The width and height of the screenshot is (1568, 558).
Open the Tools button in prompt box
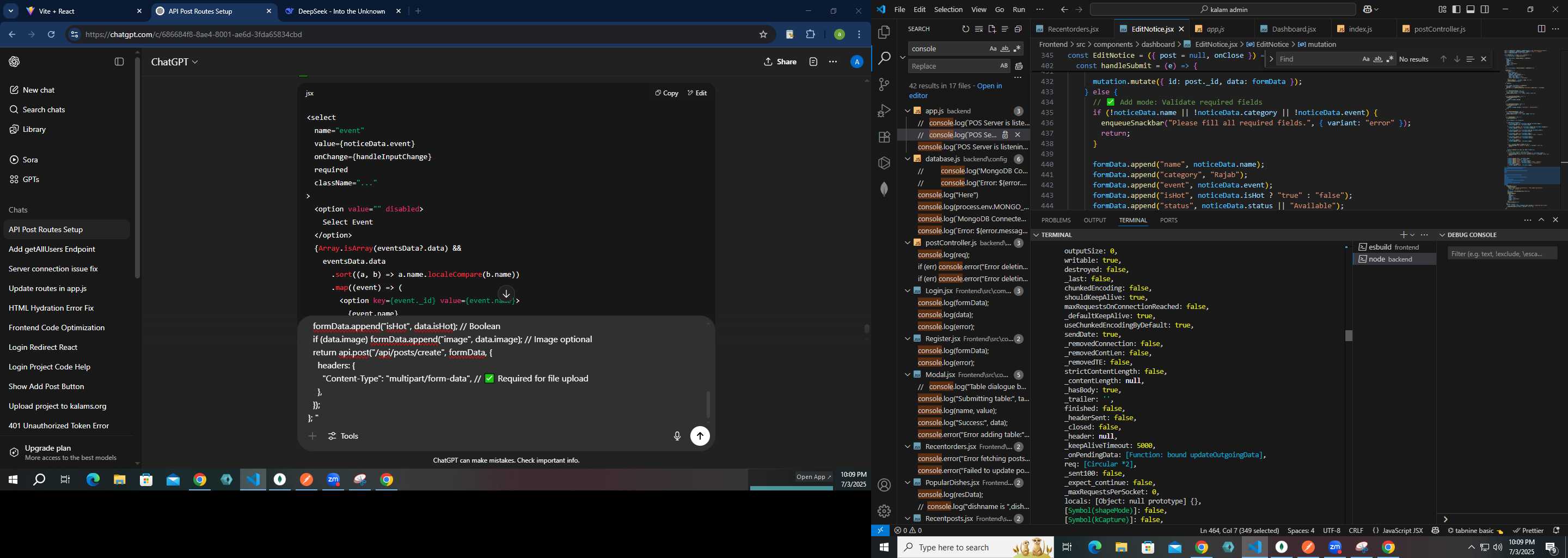[344, 436]
